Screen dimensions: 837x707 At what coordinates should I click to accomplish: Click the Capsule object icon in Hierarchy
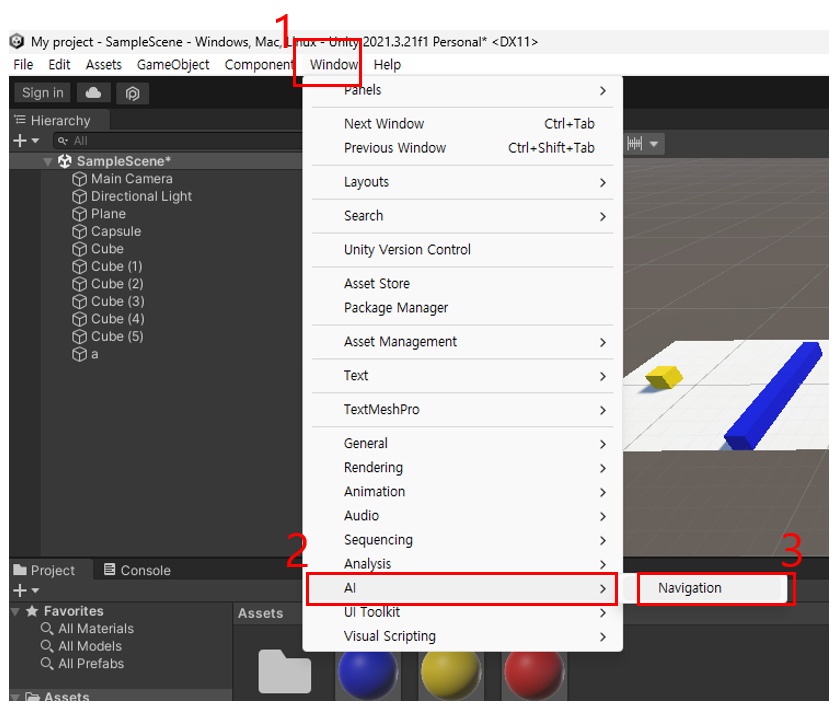coord(79,232)
